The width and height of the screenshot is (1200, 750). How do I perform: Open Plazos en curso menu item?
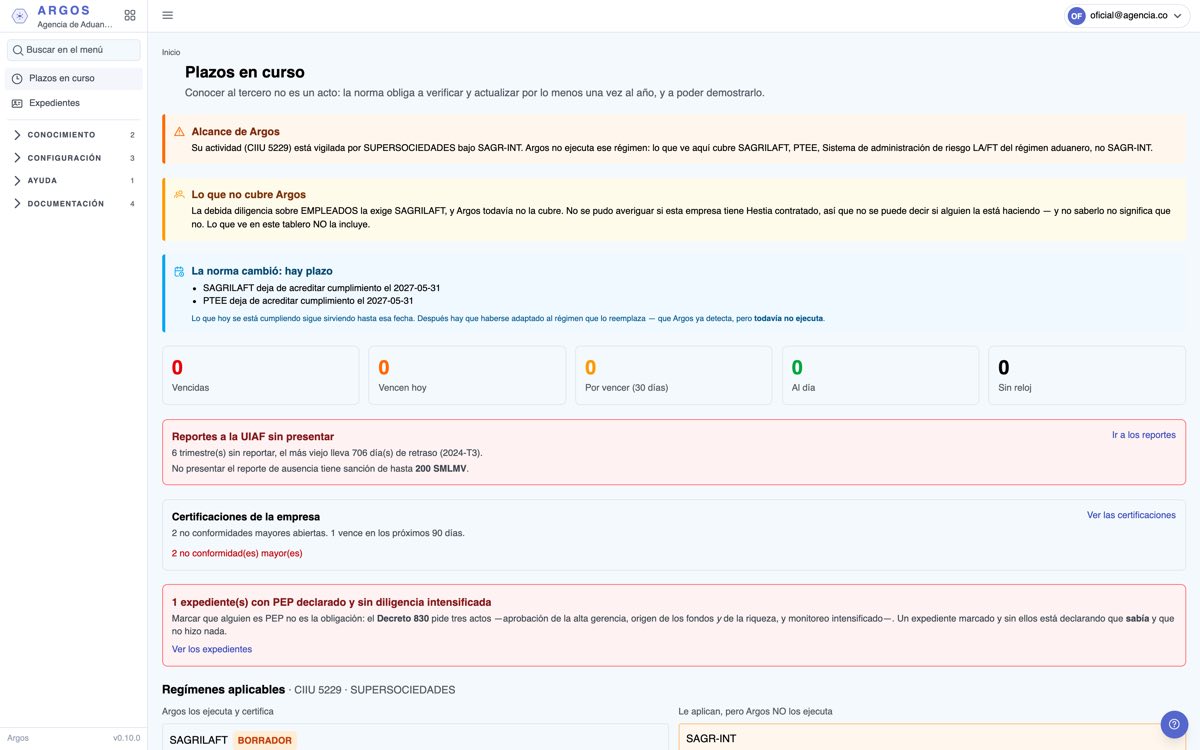(x=74, y=78)
